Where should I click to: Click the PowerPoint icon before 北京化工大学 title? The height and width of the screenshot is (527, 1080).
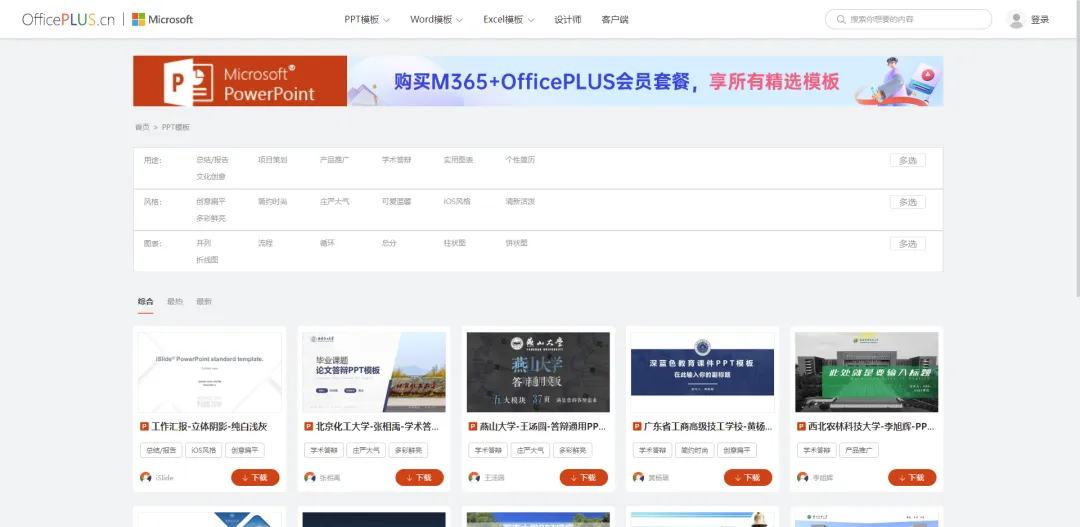tap(309, 426)
